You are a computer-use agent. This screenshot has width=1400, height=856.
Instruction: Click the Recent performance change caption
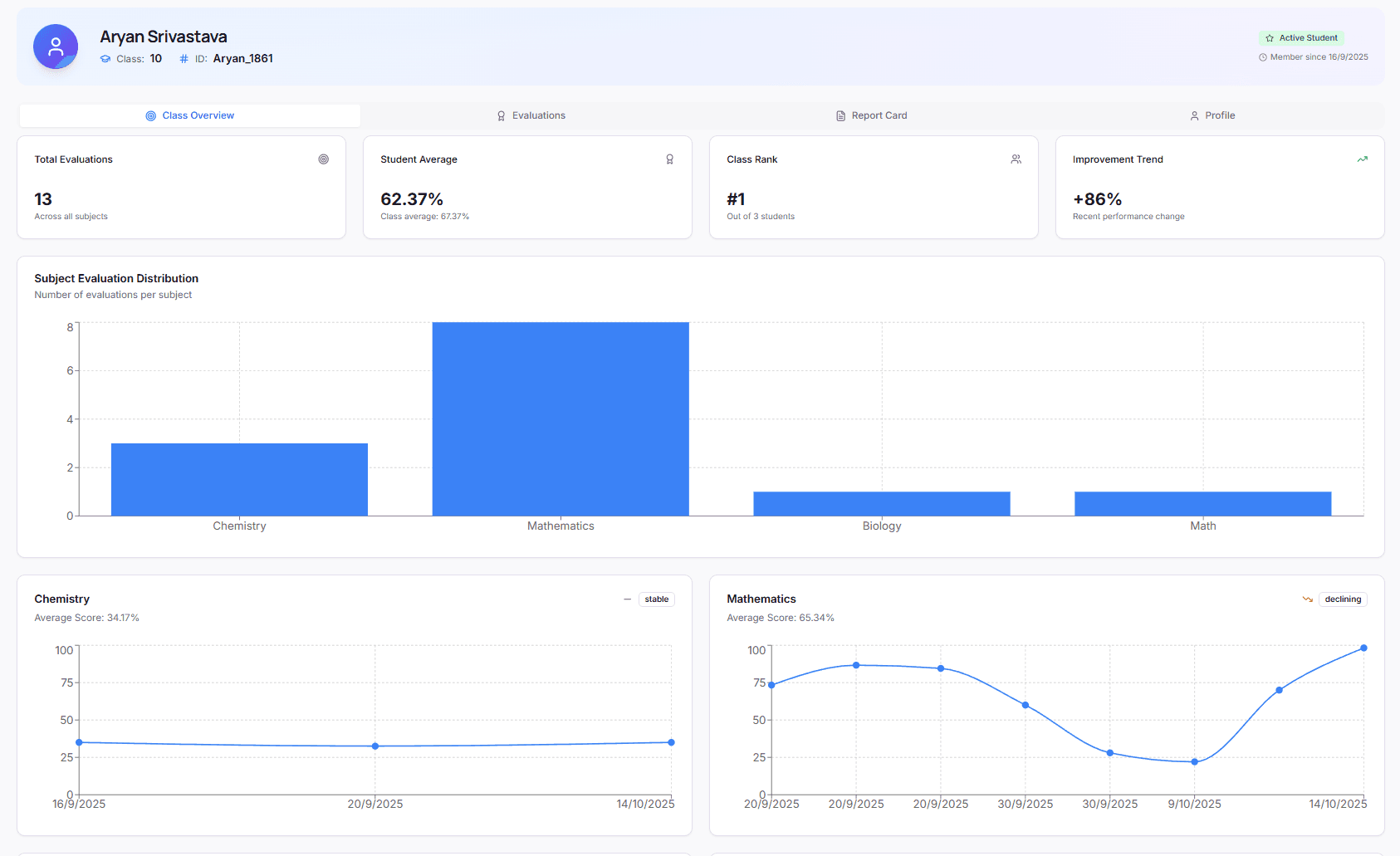tap(1128, 217)
